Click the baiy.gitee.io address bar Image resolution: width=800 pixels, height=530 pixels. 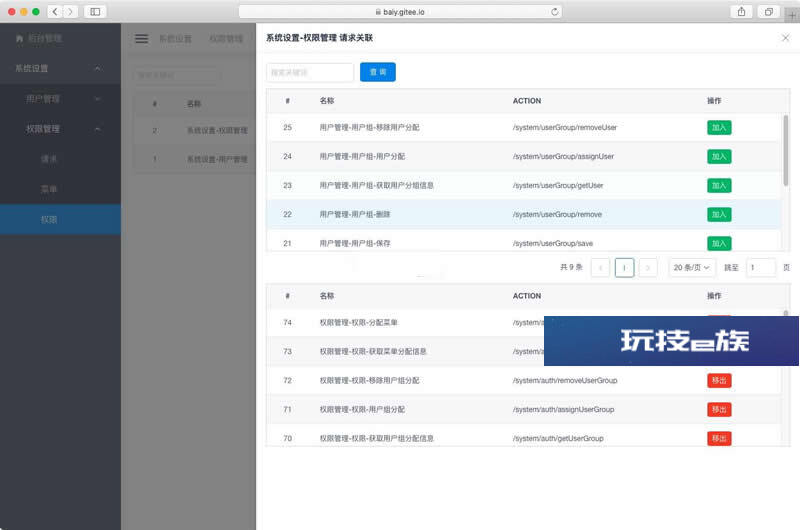coord(401,12)
